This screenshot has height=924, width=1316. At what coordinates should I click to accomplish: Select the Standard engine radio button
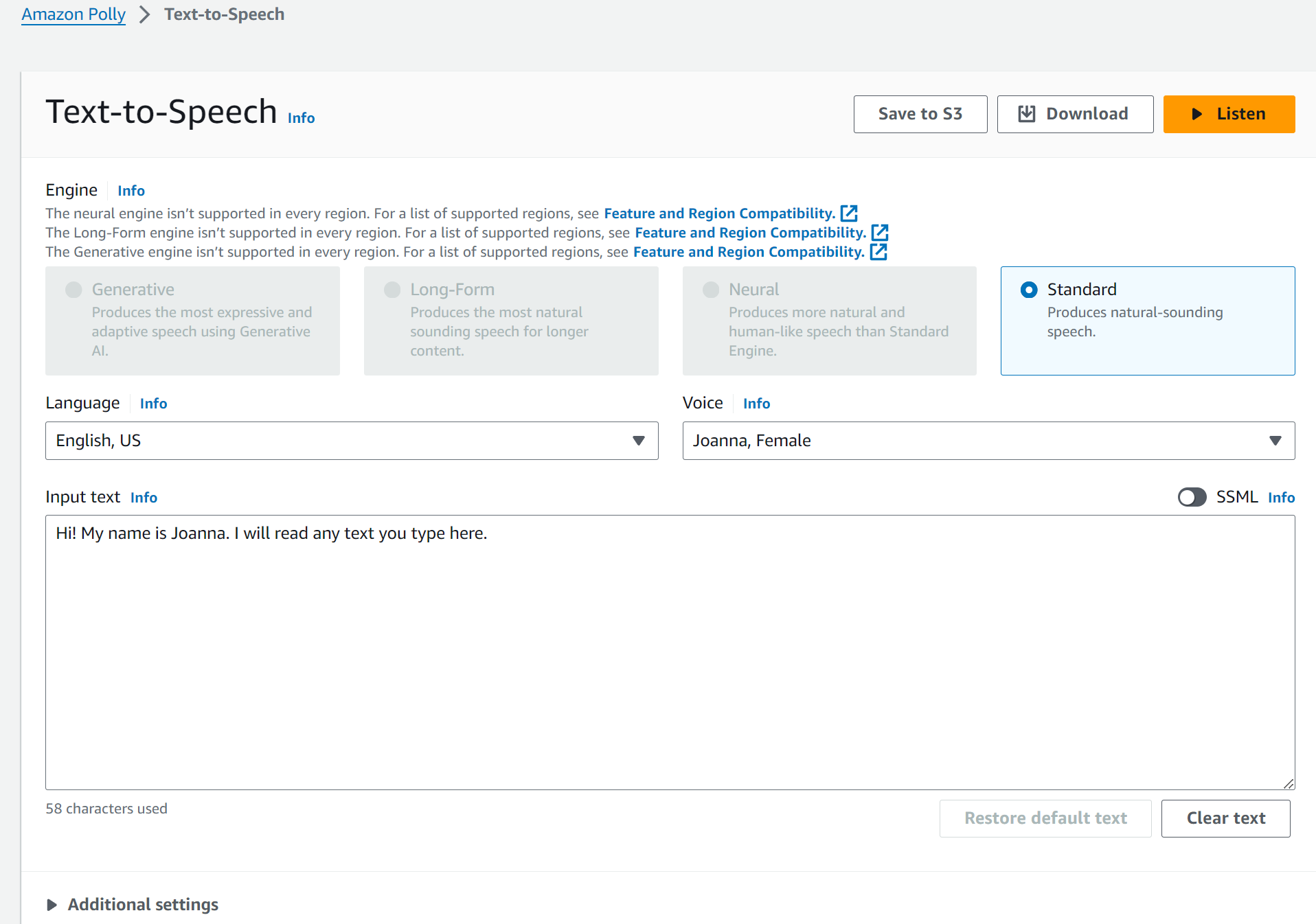(x=1028, y=290)
